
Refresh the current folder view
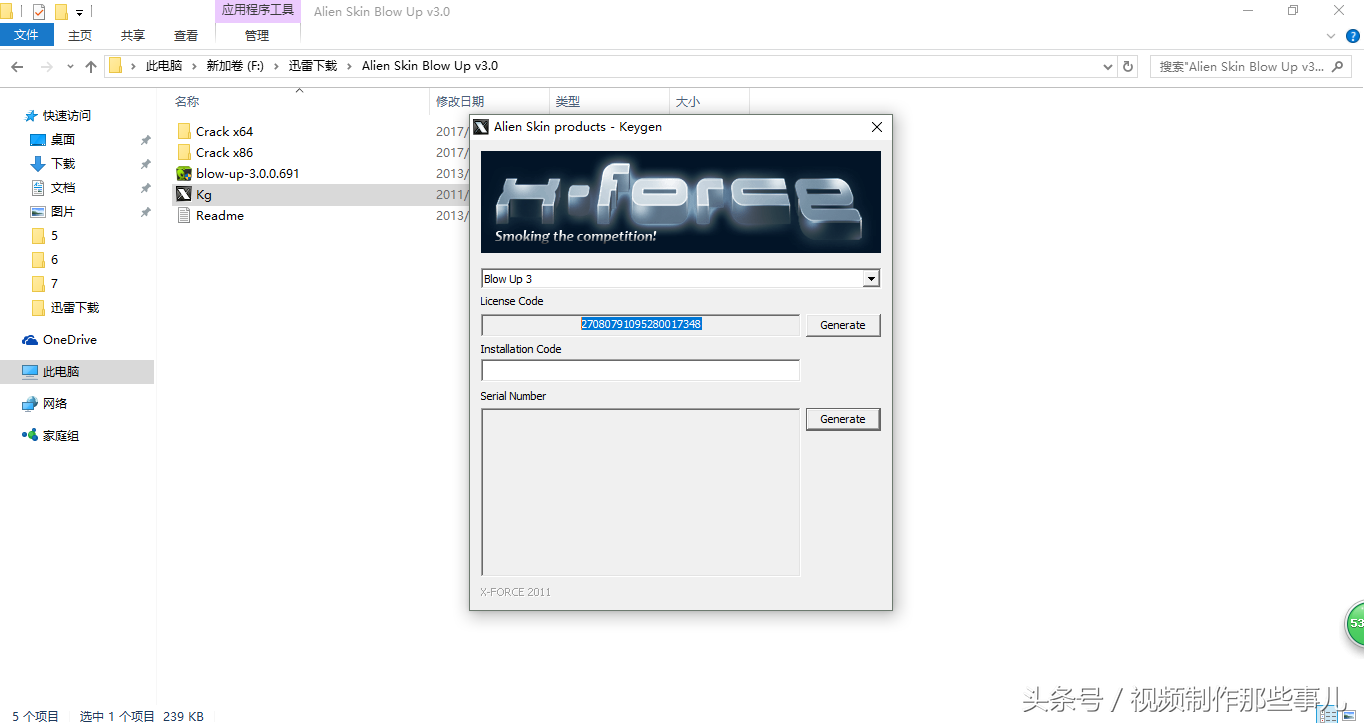click(x=1128, y=66)
